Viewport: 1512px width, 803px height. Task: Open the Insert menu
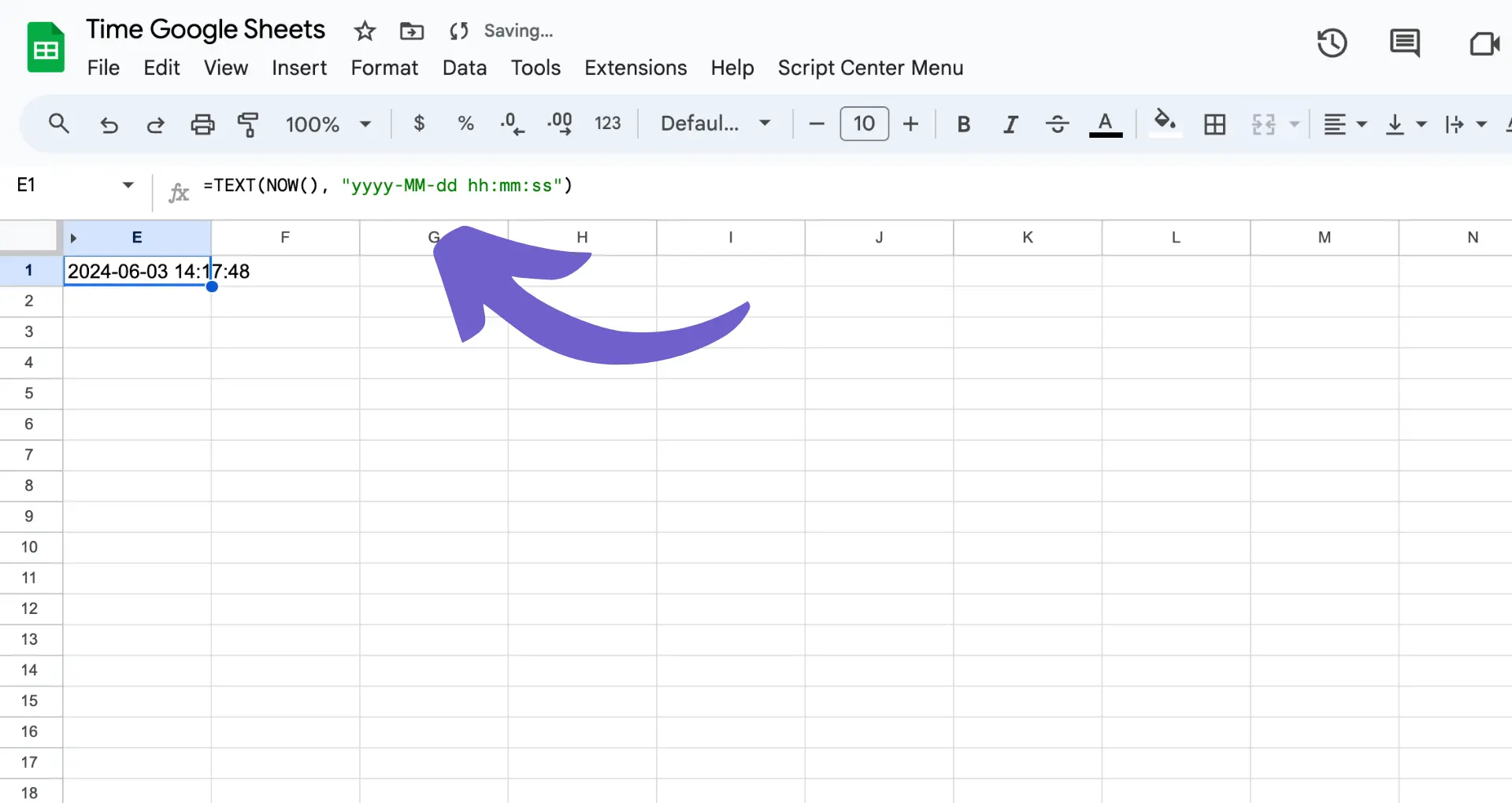click(299, 68)
